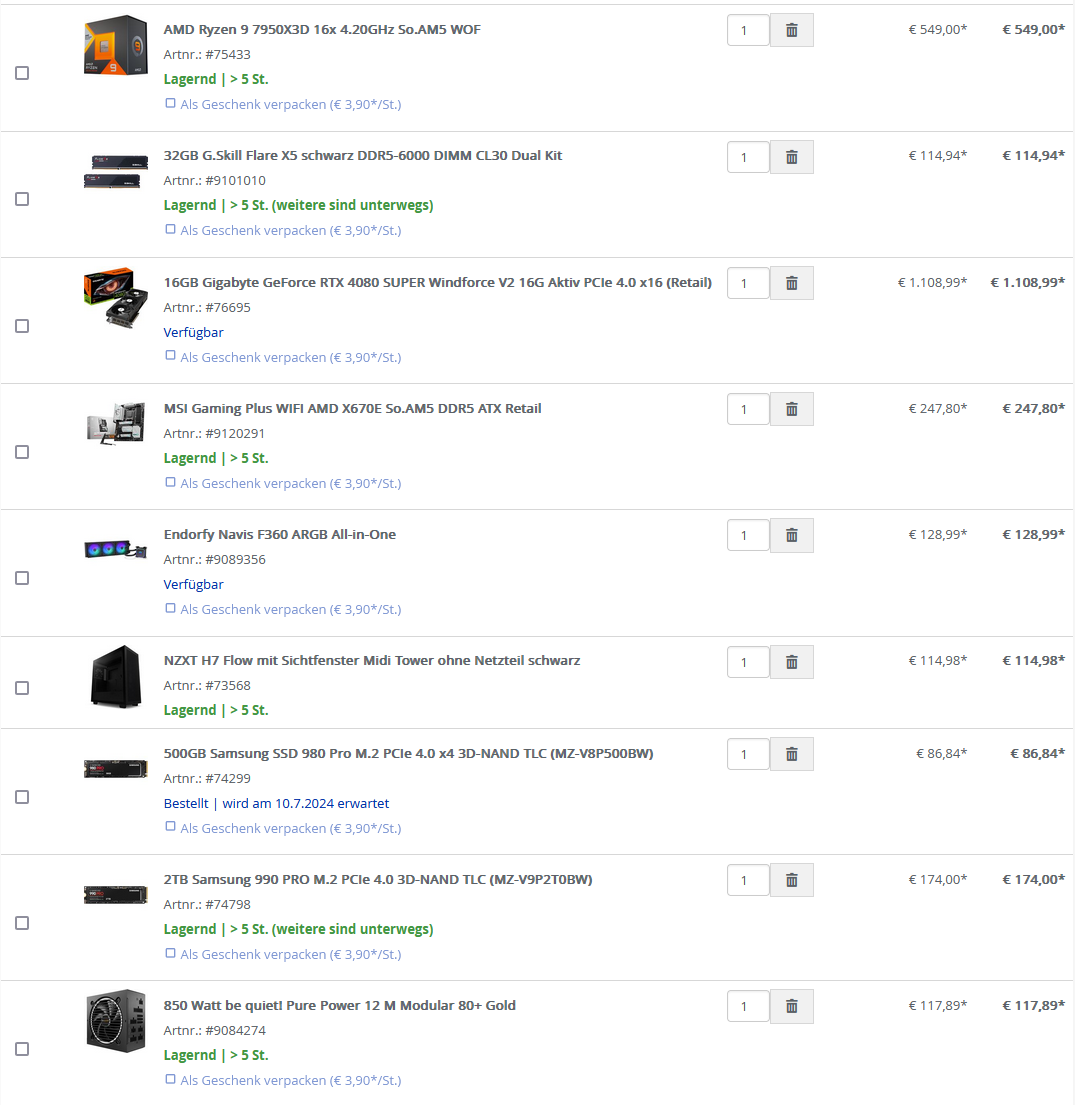Click the Samsung 990 PRO SSD thumbnail
This screenshot has height=1105, width=1075.
[x=116, y=894]
